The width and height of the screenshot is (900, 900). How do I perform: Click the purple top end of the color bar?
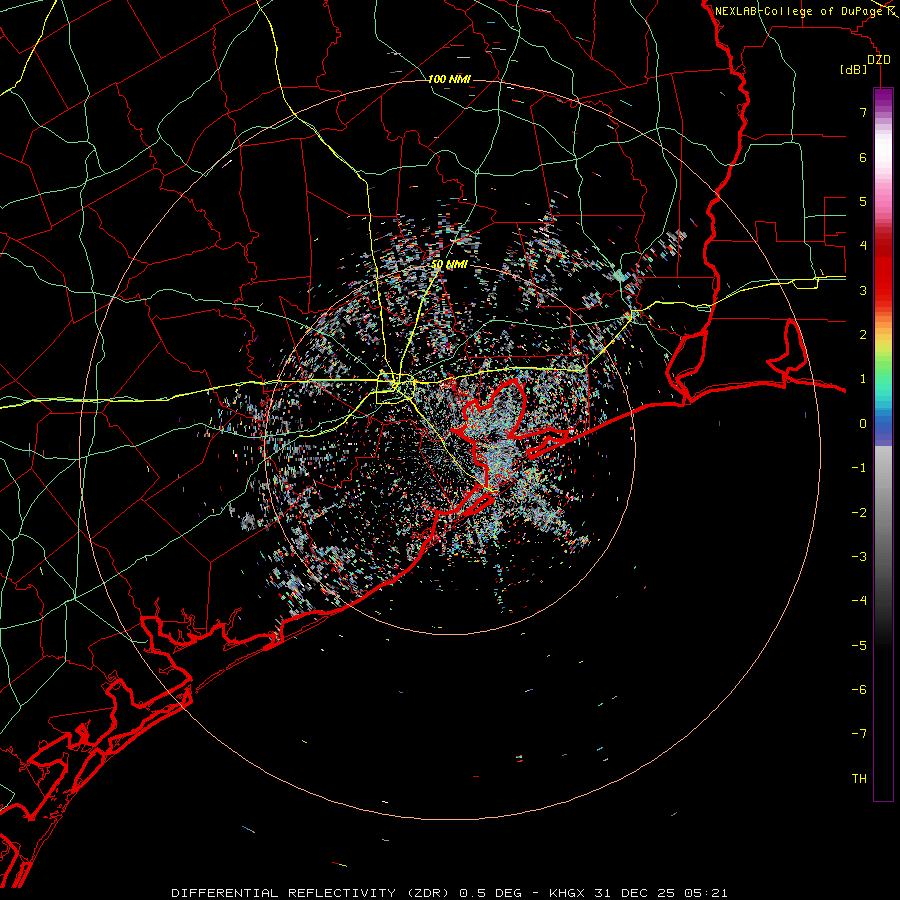coord(883,96)
